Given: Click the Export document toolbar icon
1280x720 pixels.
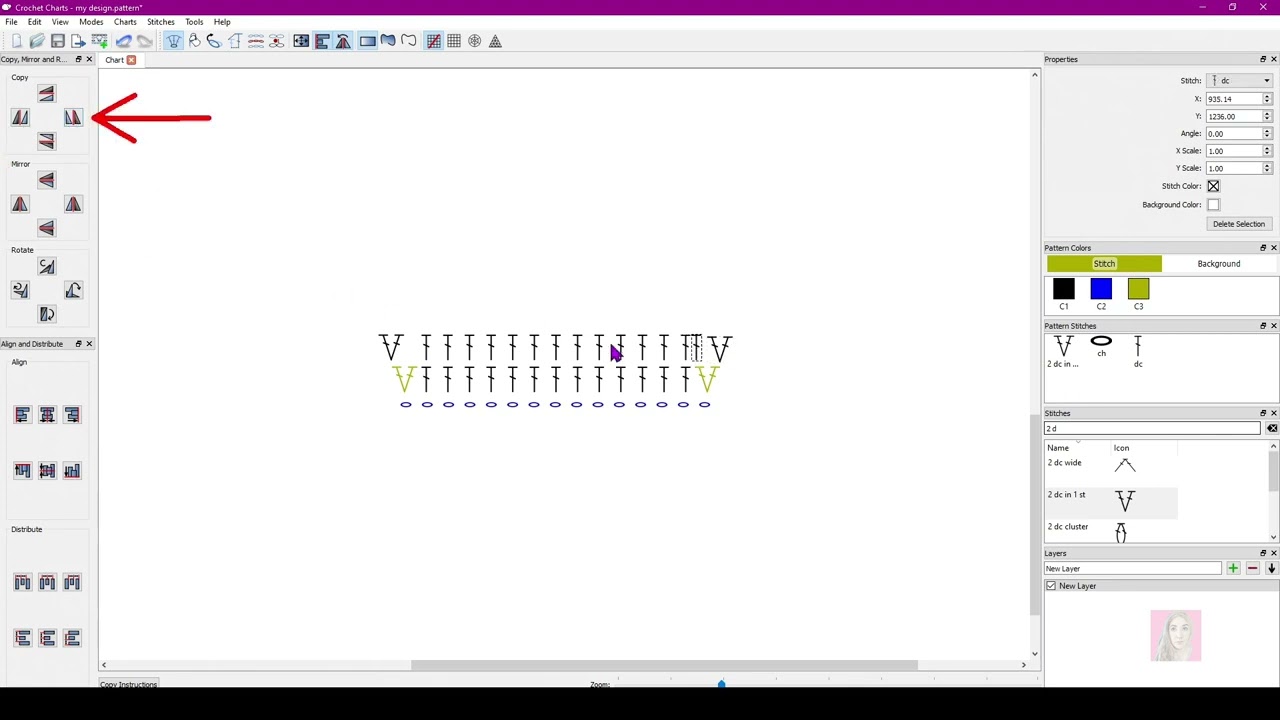Looking at the screenshot, I should pos(78,41).
